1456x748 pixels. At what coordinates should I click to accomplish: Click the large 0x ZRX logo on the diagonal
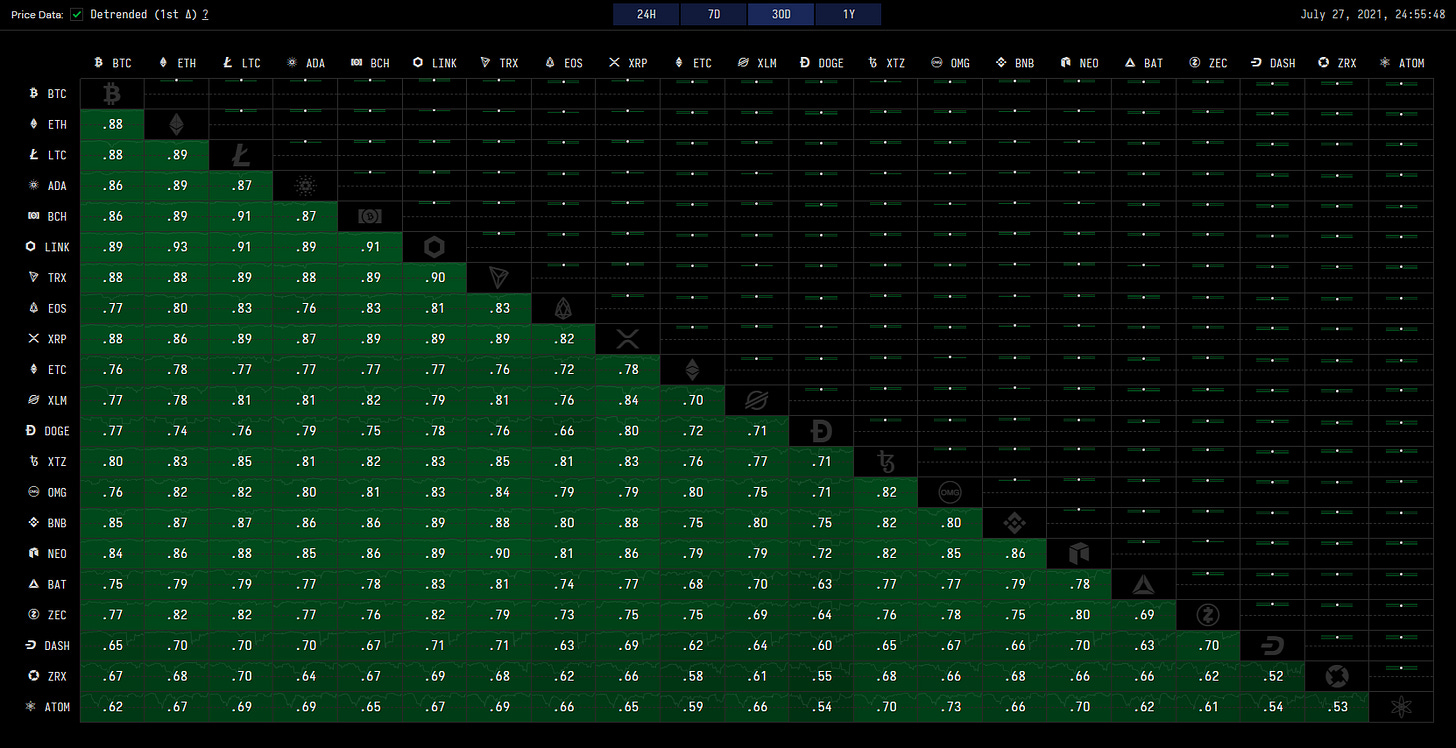(x=1337, y=676)
